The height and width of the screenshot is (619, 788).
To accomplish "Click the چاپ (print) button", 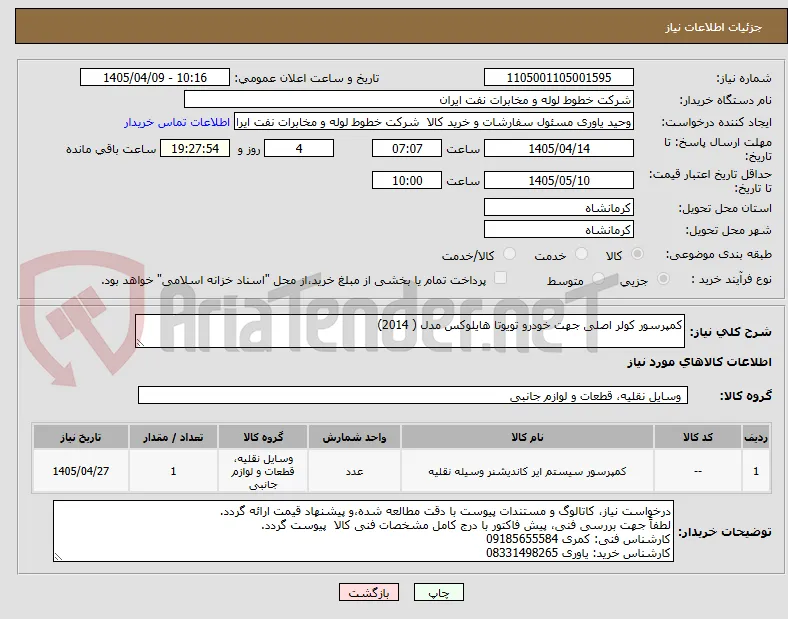I will [438, 592].
